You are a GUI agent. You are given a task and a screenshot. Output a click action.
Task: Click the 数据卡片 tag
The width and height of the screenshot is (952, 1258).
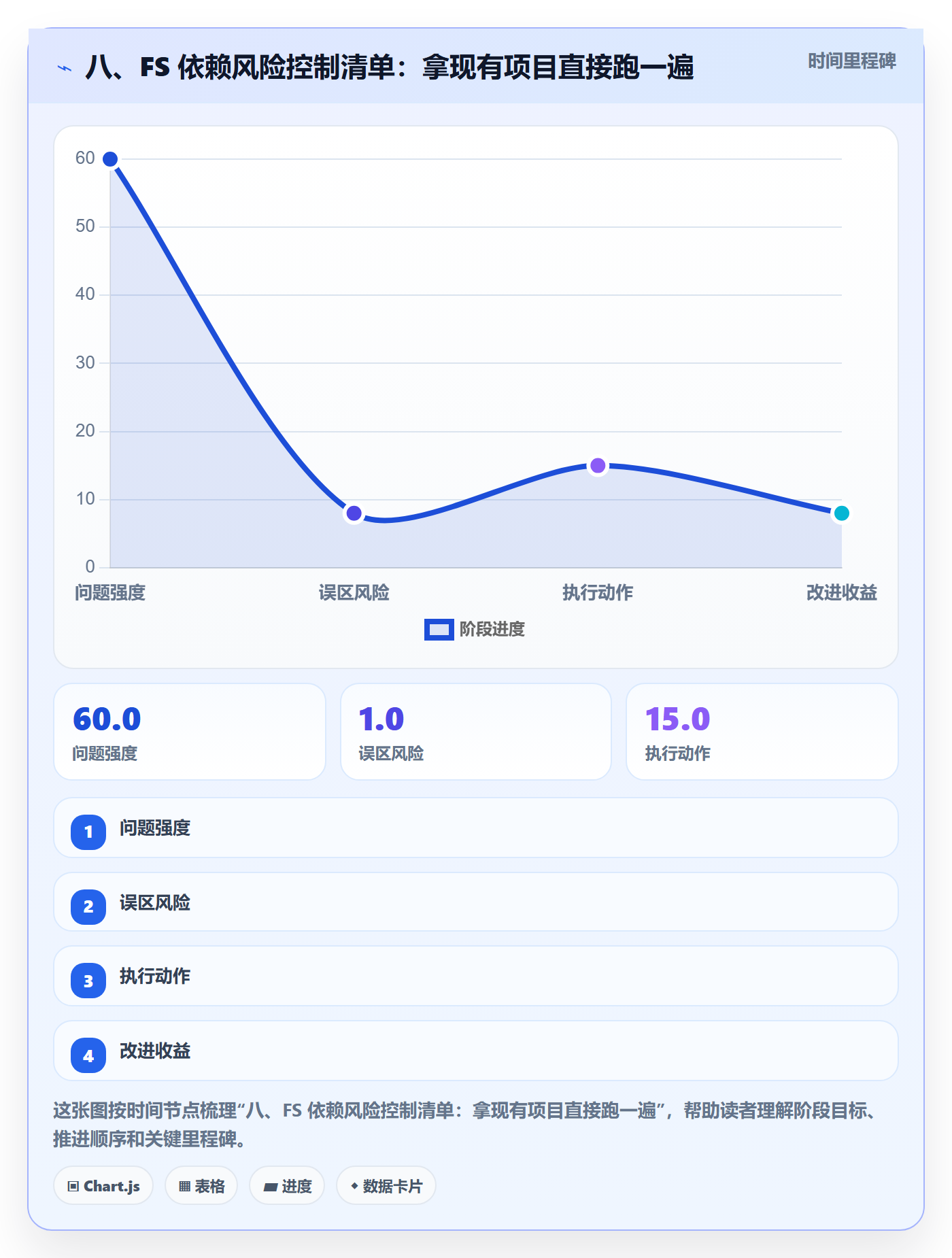click(x=386, y=1186)
